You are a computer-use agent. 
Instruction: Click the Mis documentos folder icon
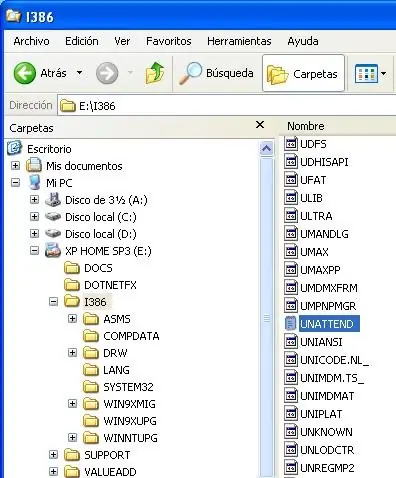[34, 165]
